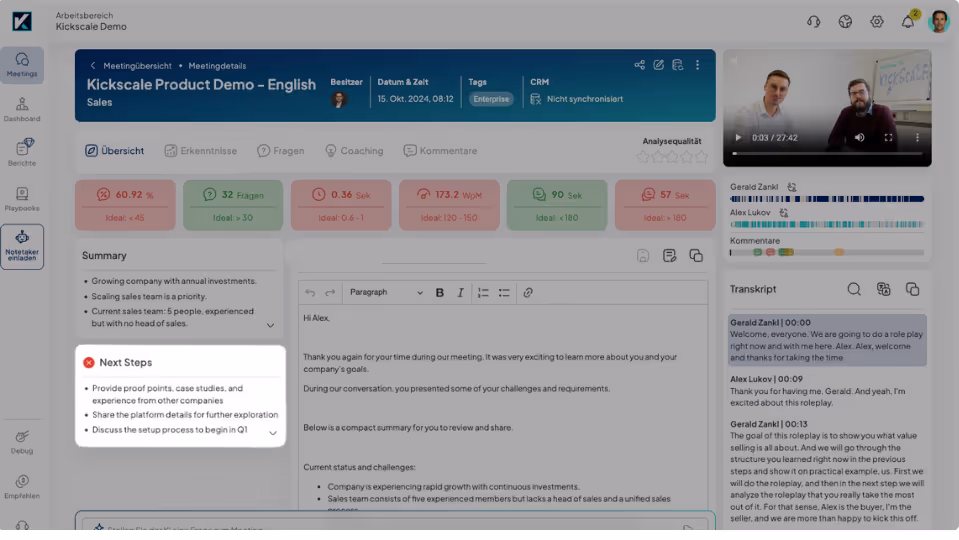The image size is (959, 540).
Task: Switch to the Coaching tab
Action: coord(354,150)
